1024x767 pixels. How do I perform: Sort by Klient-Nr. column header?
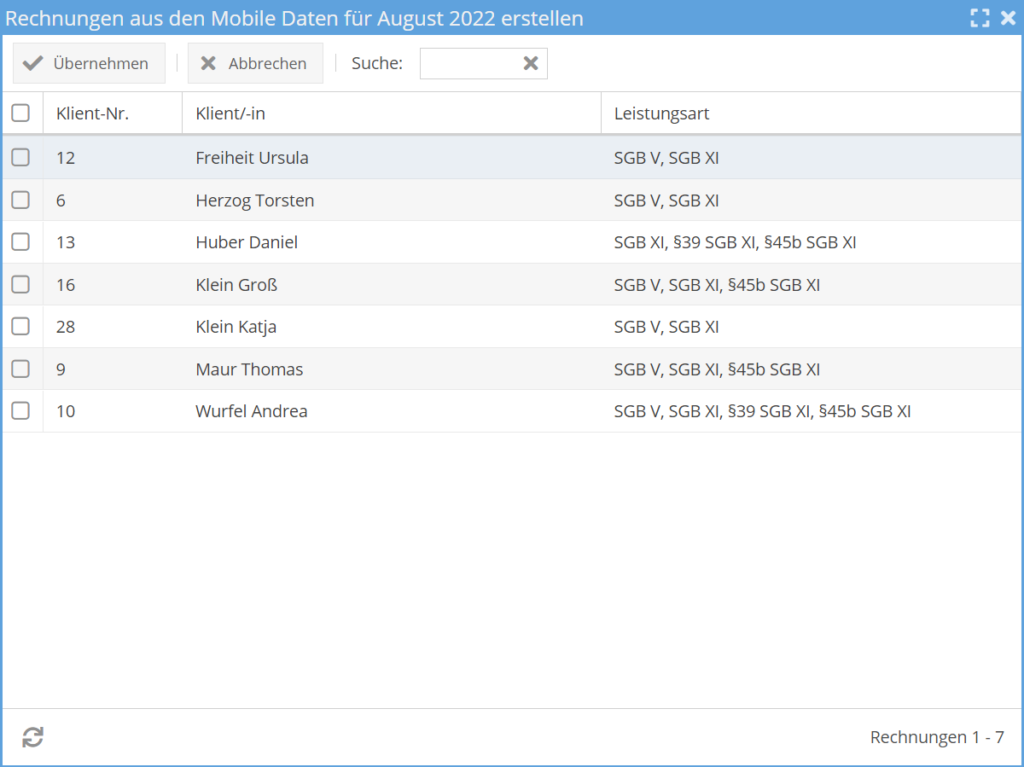(x=93, y=114)
